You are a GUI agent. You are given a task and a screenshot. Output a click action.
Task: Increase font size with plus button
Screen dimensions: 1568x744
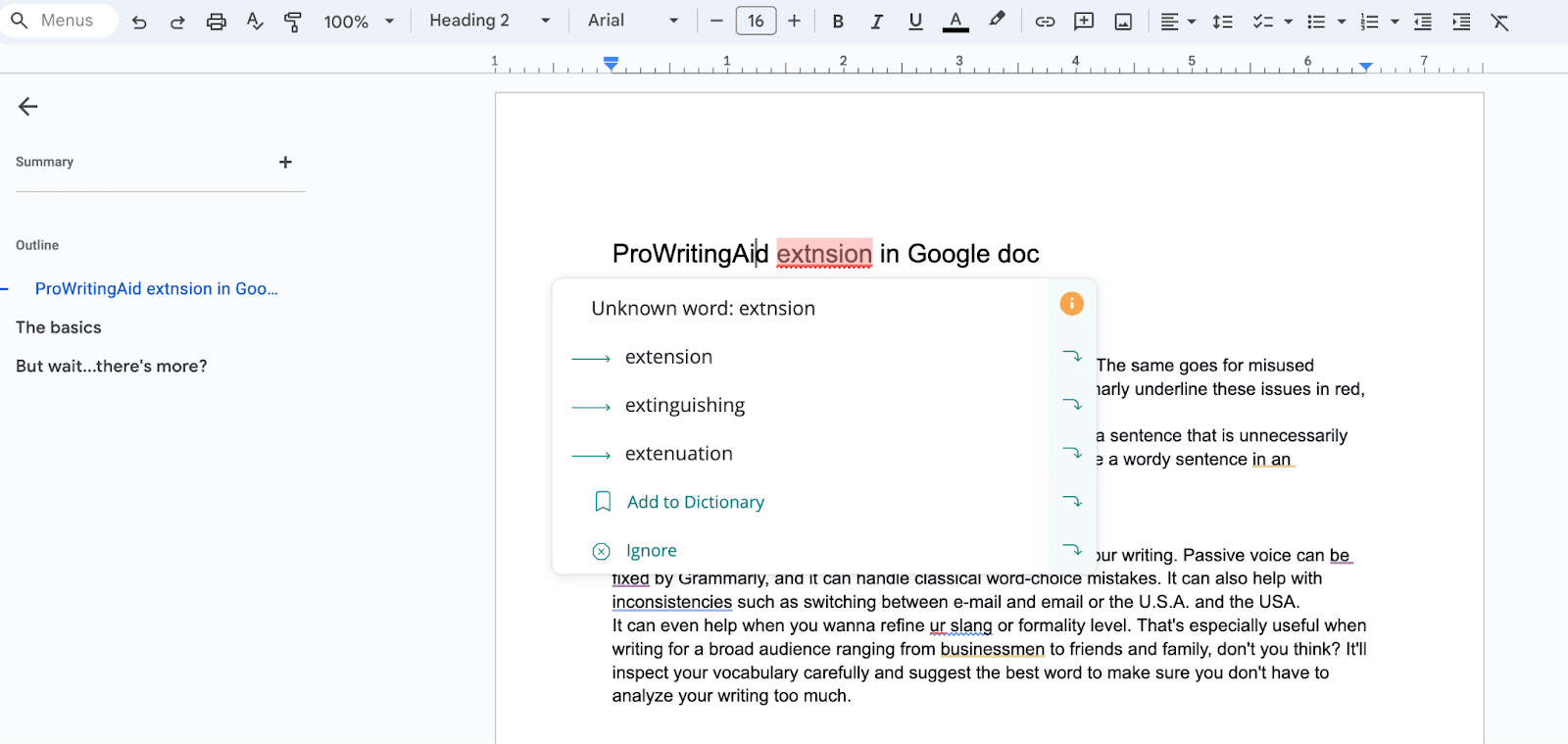(x=794, y=21)
